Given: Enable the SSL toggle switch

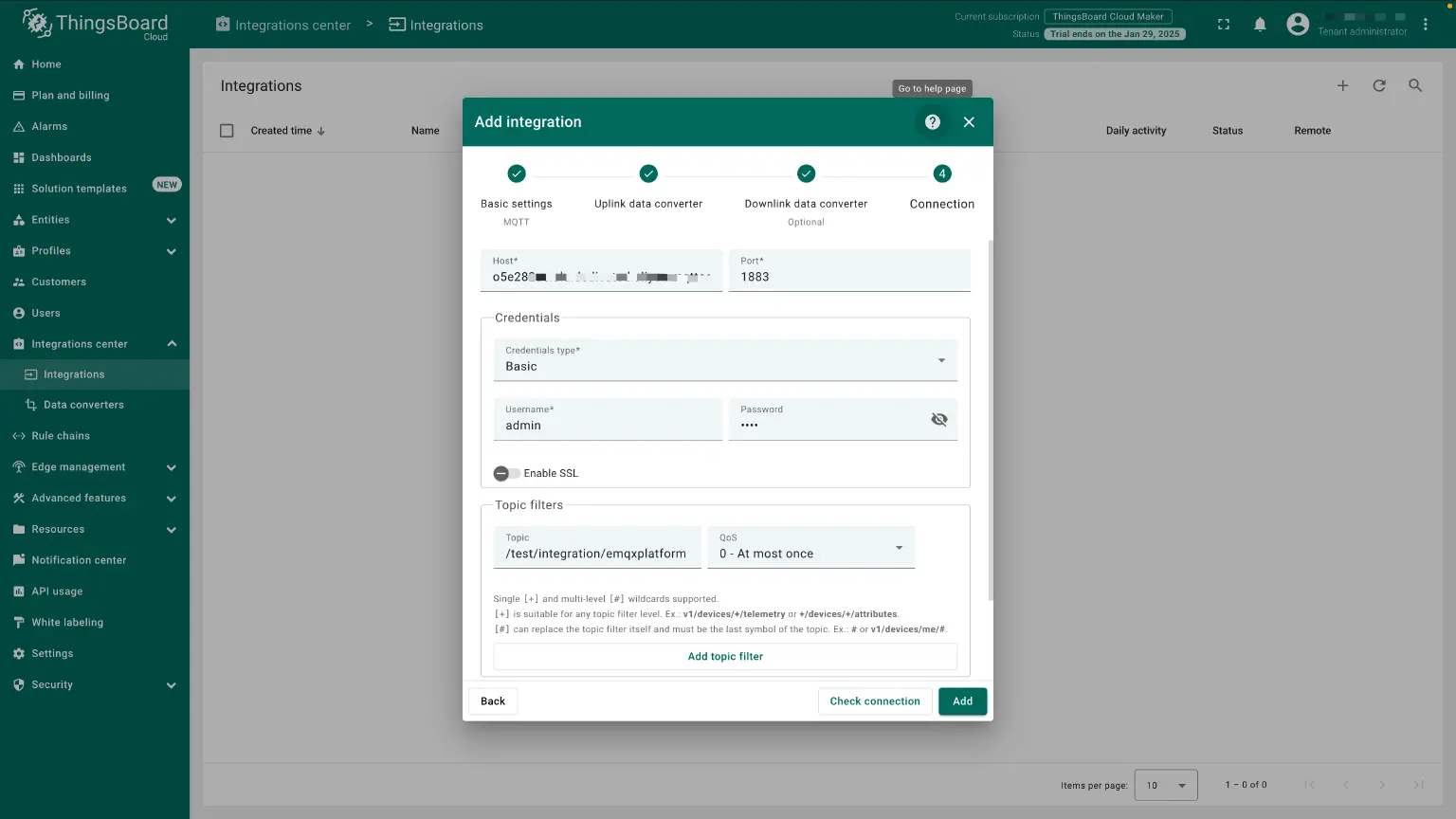Looking at the screenshot, I should 506,473.
